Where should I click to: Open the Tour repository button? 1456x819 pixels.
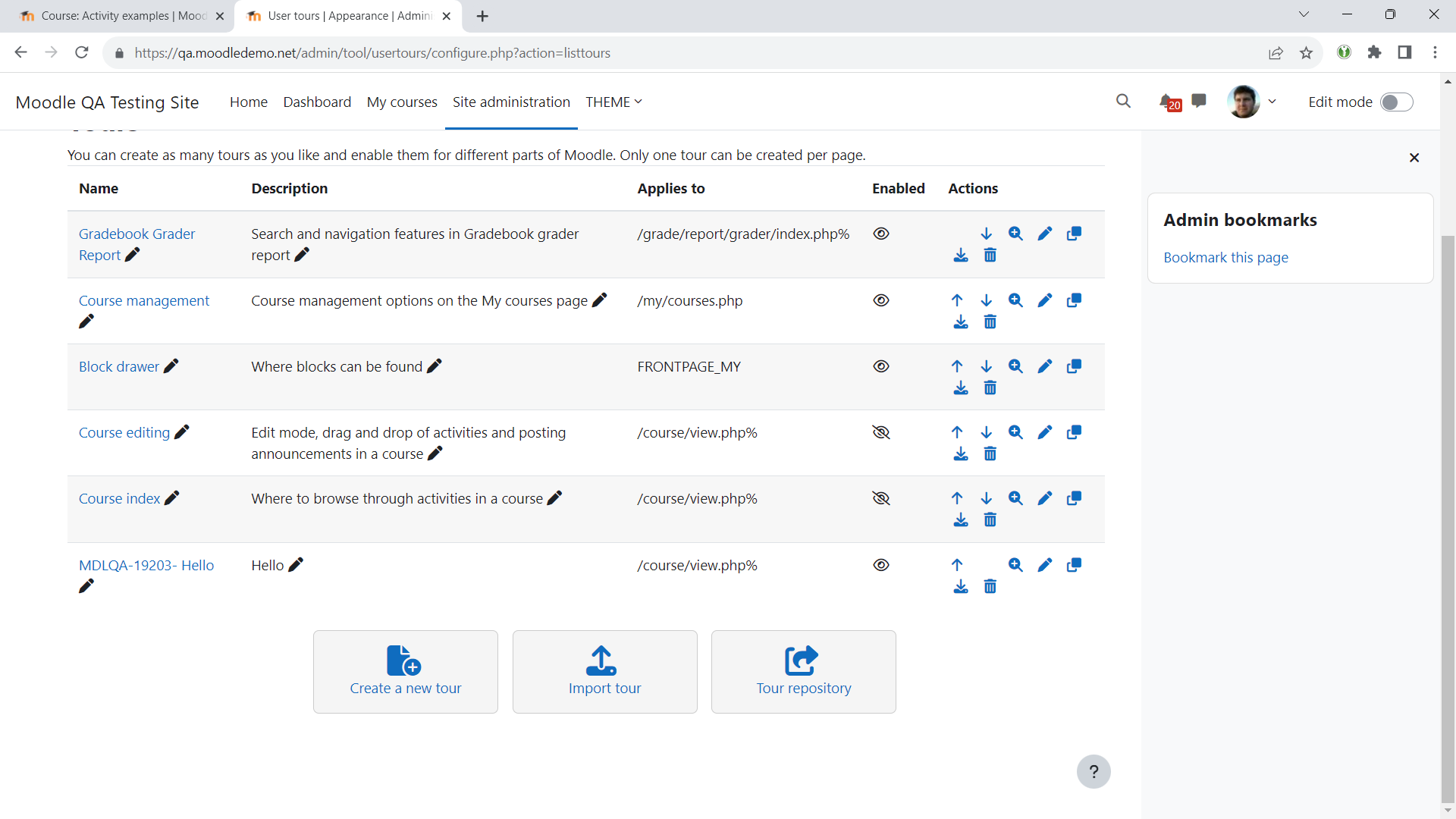pyautogui.click(x=804, y=672)
